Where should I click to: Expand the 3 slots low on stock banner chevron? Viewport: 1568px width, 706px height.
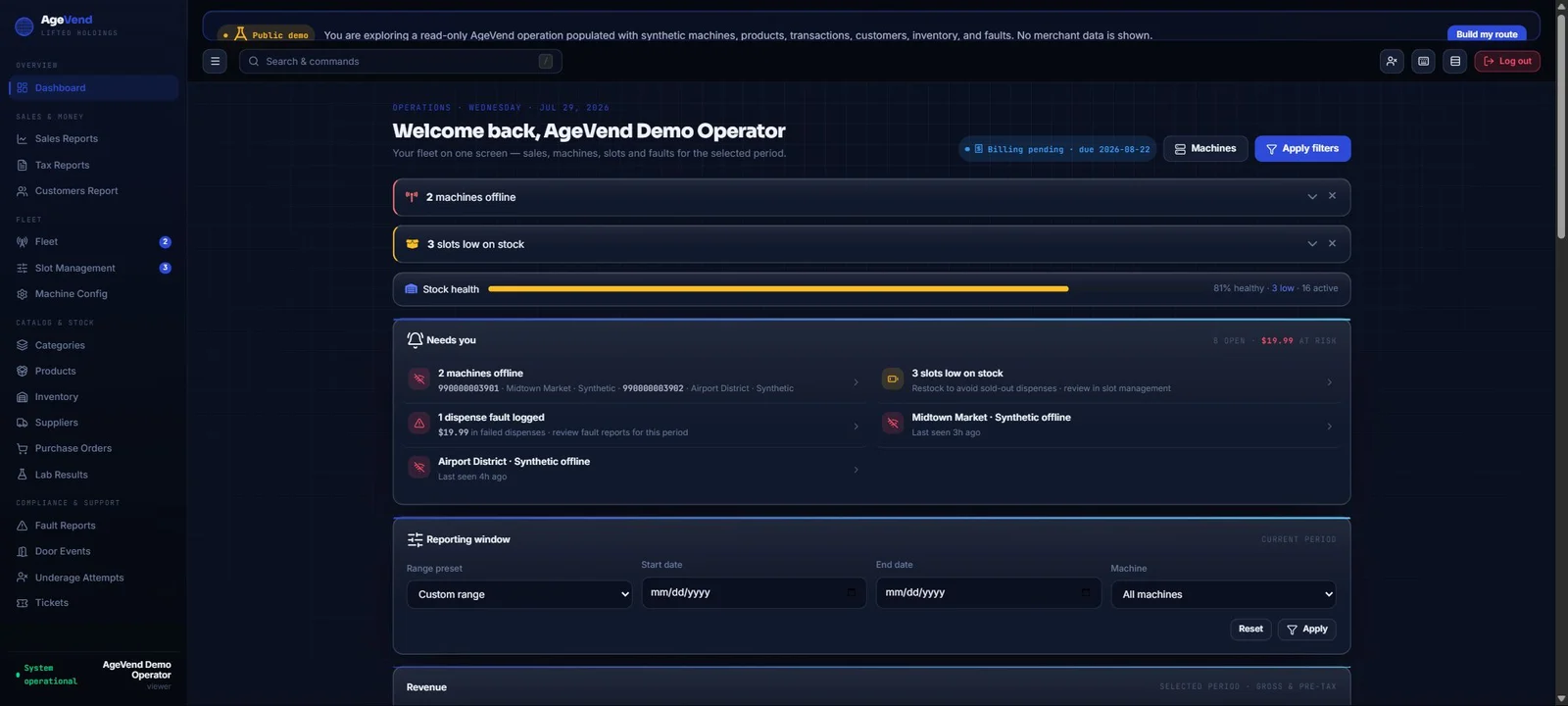[1312, 244]
